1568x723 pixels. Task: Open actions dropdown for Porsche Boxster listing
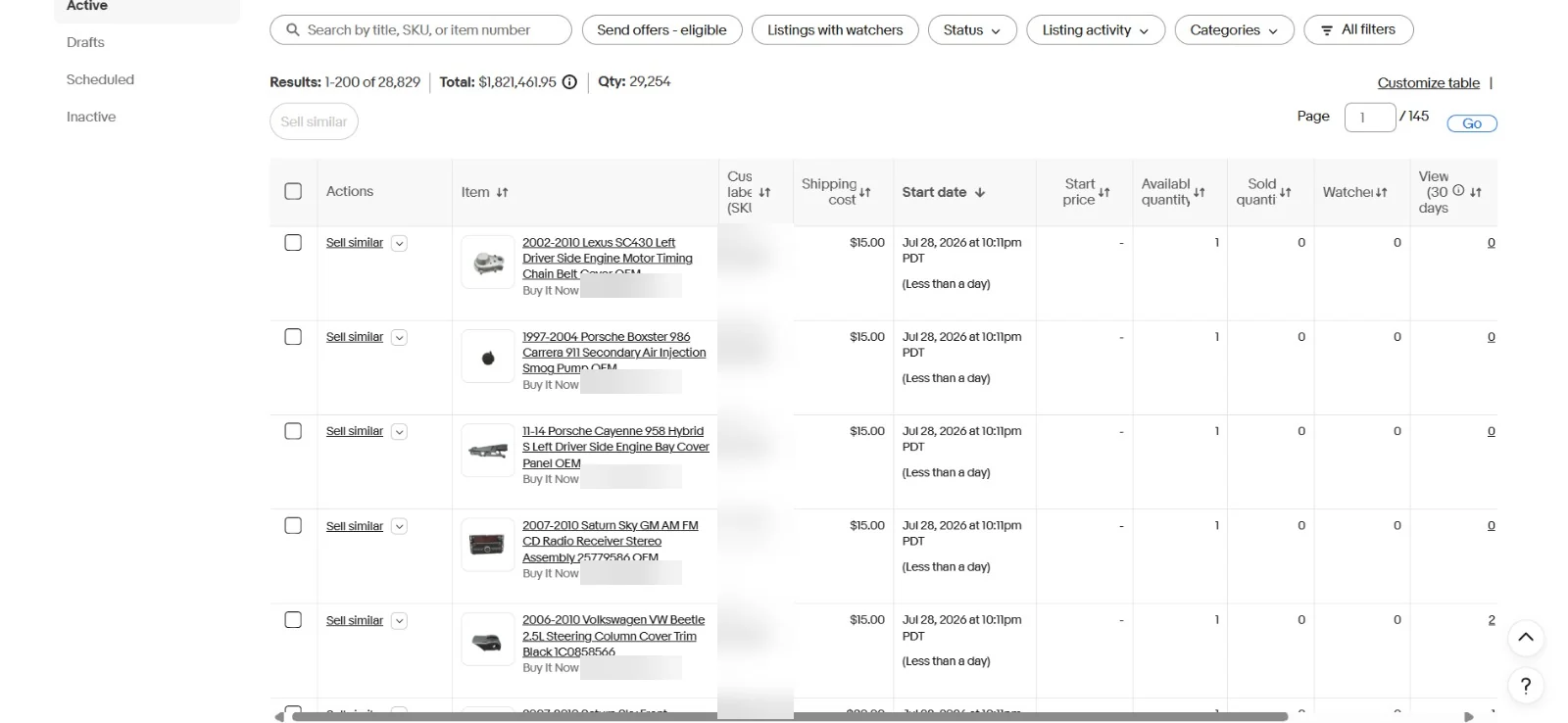pyautogui.click(x=399, y=338)
